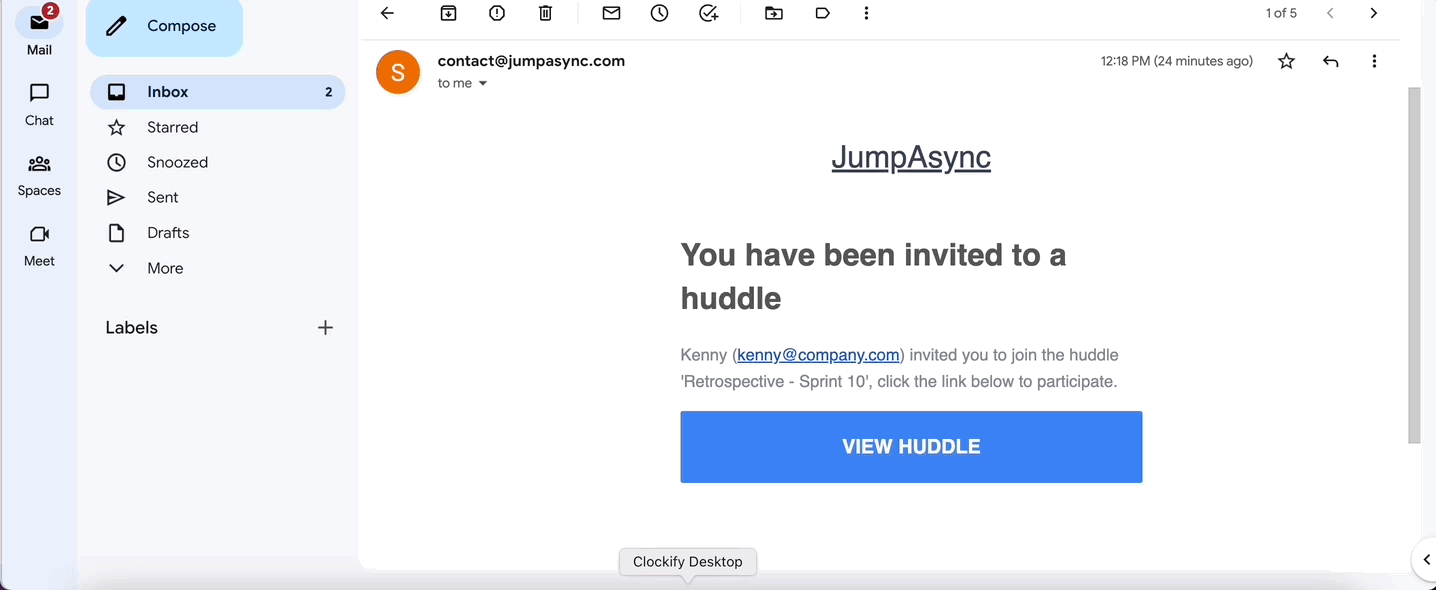Archive this email
Image resolution: width=1436 pixels, height=590 pixels.
point(449,13)
